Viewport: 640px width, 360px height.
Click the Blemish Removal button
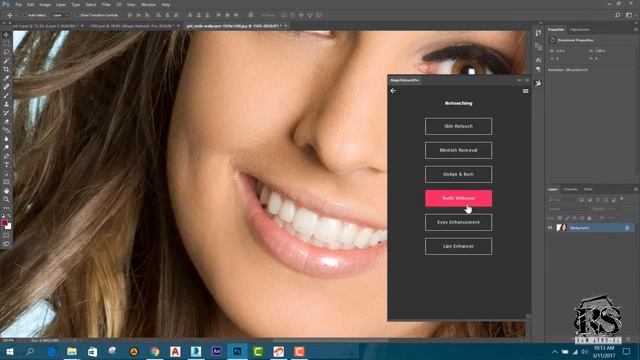pyautogui.click(x=458, y=150)
